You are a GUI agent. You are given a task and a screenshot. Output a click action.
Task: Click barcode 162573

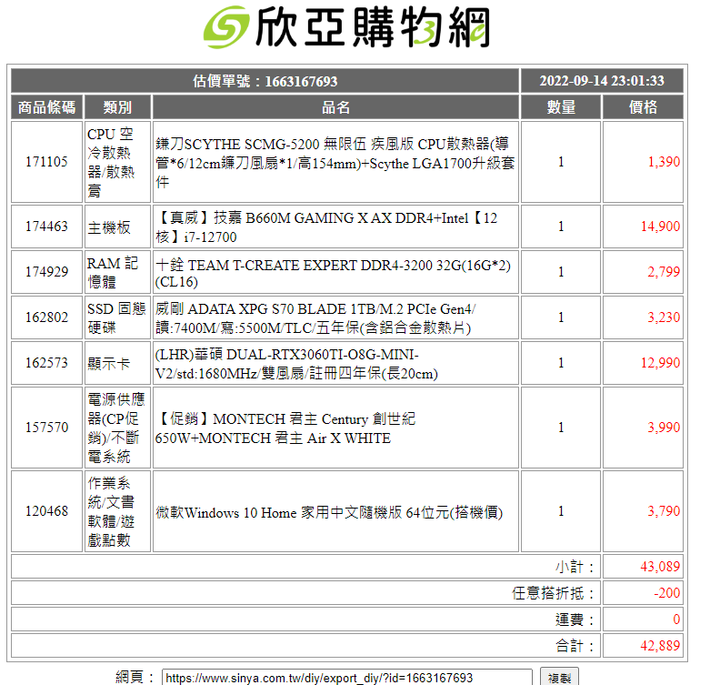(46, 363)
